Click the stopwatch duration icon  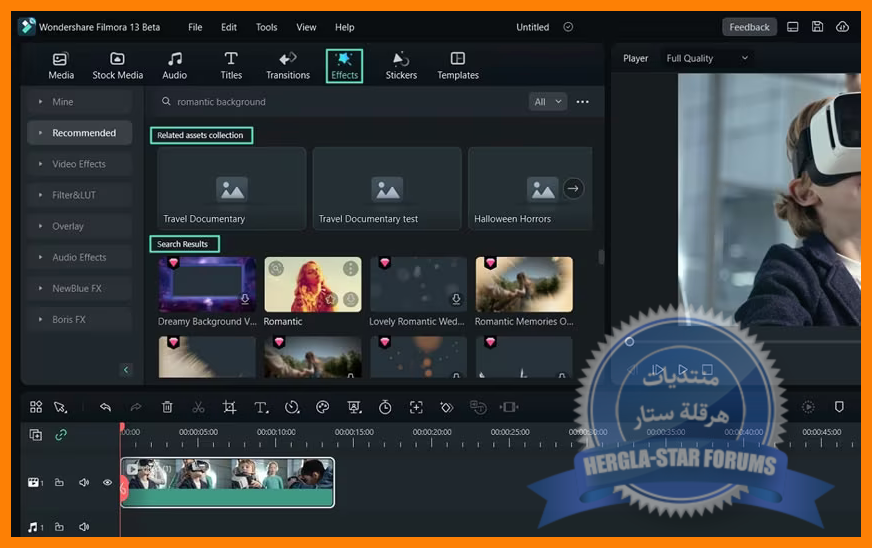coord(385,407)
